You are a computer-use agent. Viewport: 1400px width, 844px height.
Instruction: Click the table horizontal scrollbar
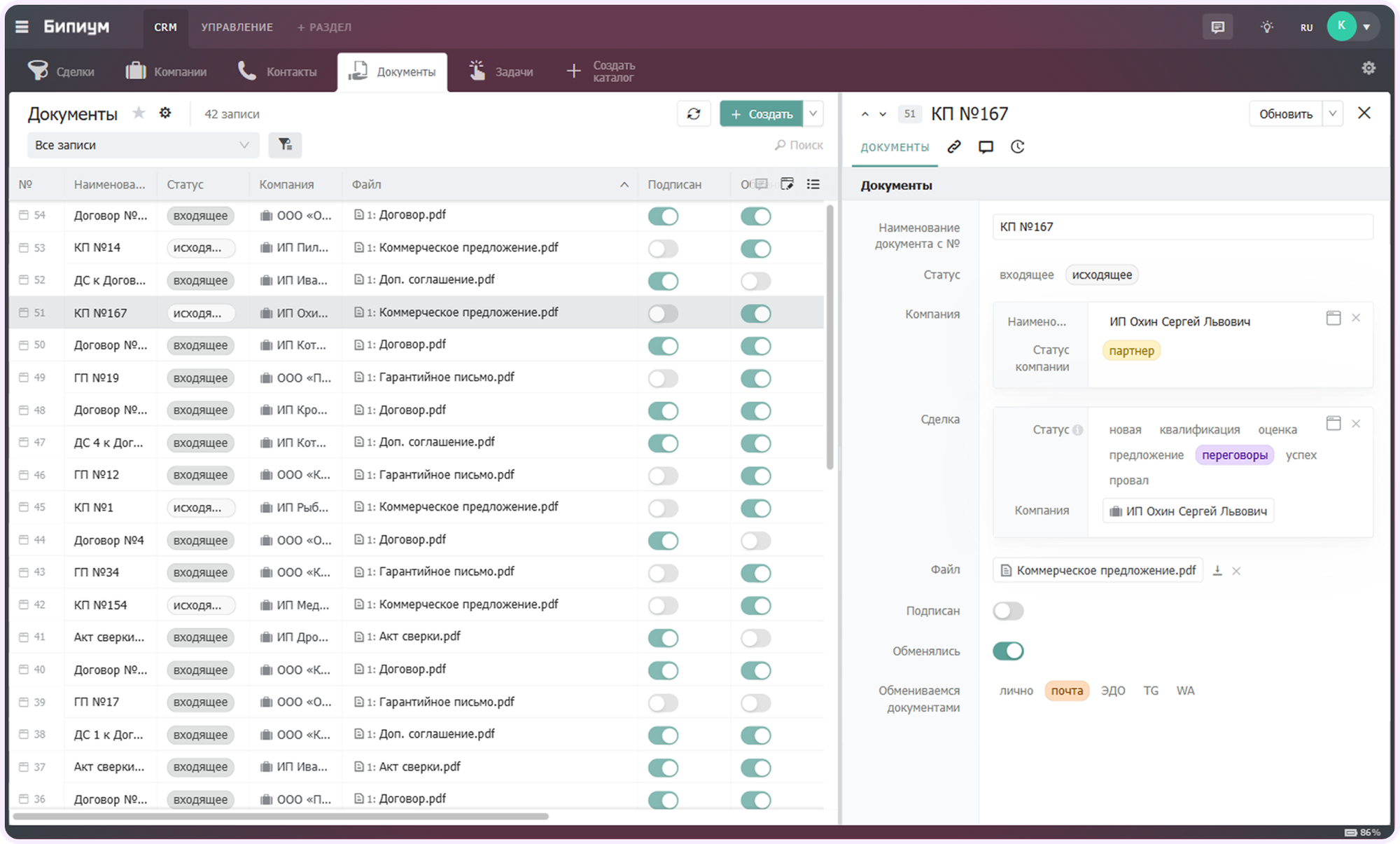pyautogui.click(x=281, y=816)
